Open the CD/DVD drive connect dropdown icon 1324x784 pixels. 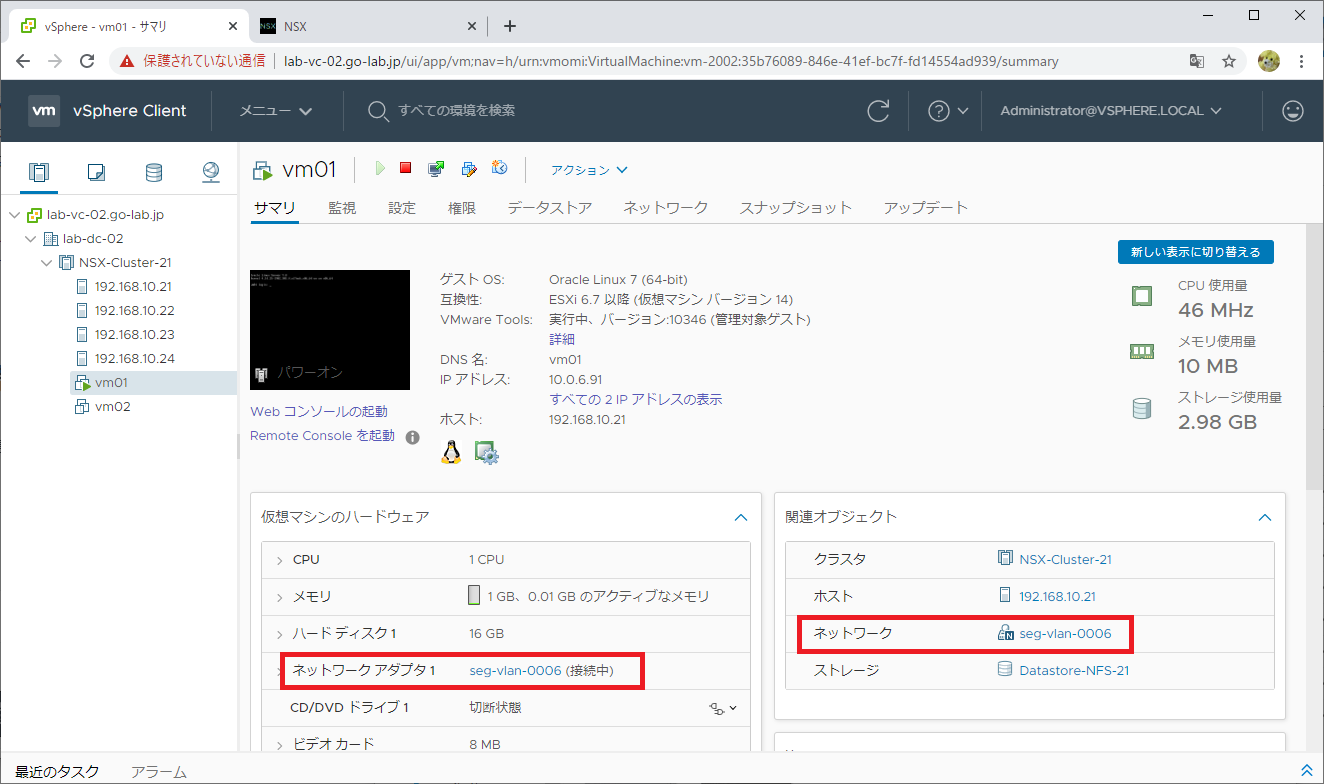tap(723, 708)
